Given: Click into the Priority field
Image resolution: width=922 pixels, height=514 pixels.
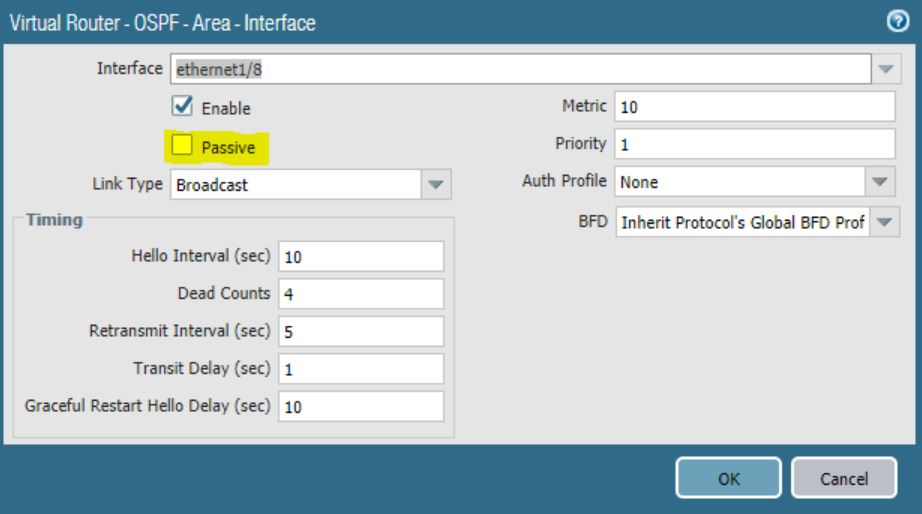Looking at the screenshot, I should (x=753, y=144).
